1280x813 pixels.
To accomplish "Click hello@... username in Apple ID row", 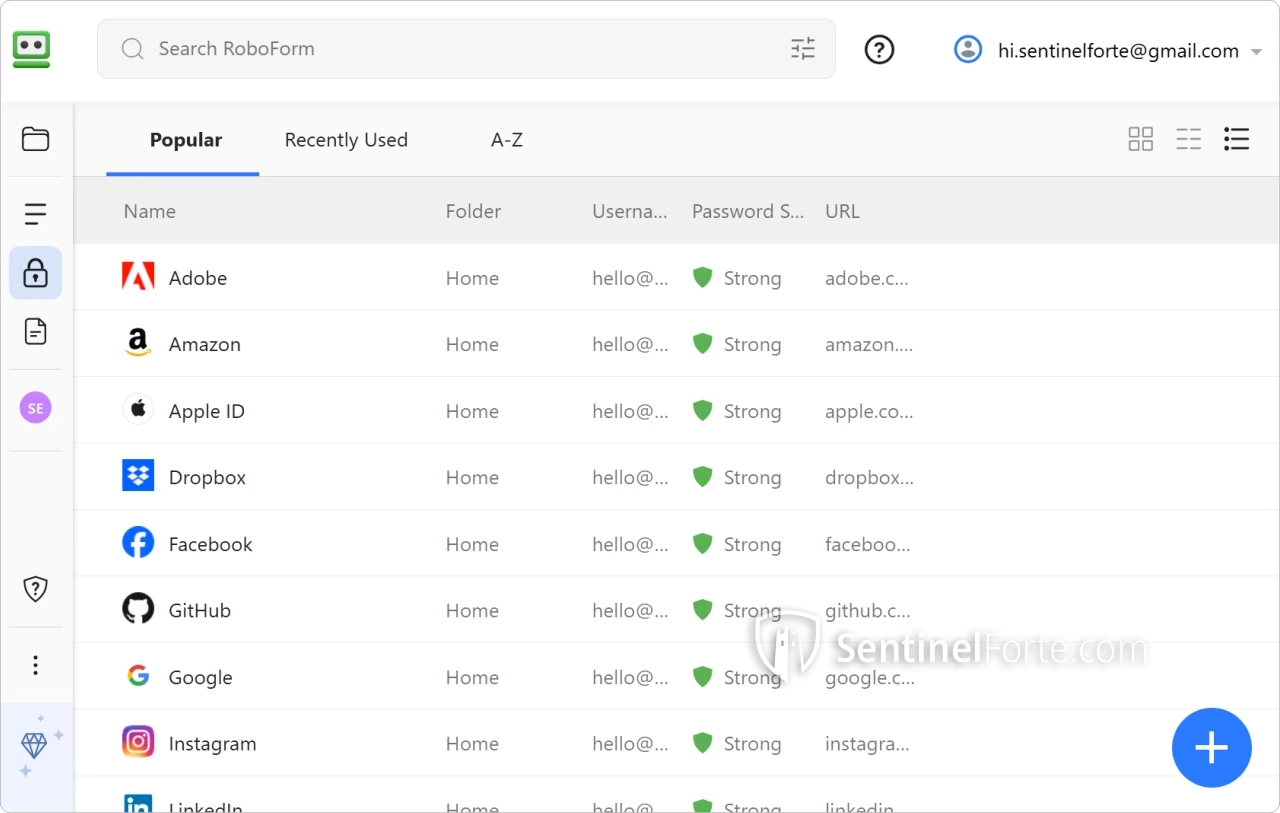I will (630, 411).
